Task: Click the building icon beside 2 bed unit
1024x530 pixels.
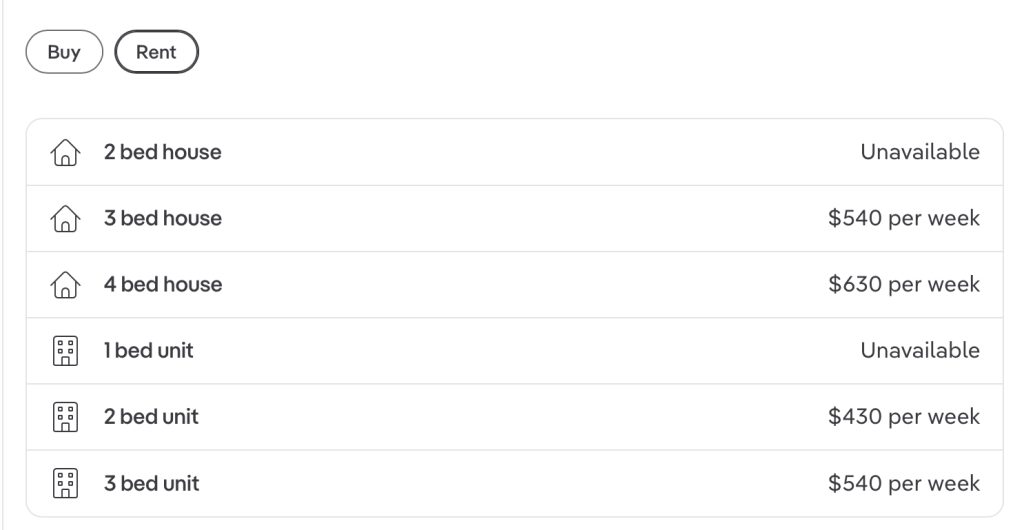Action: (65, 417)
